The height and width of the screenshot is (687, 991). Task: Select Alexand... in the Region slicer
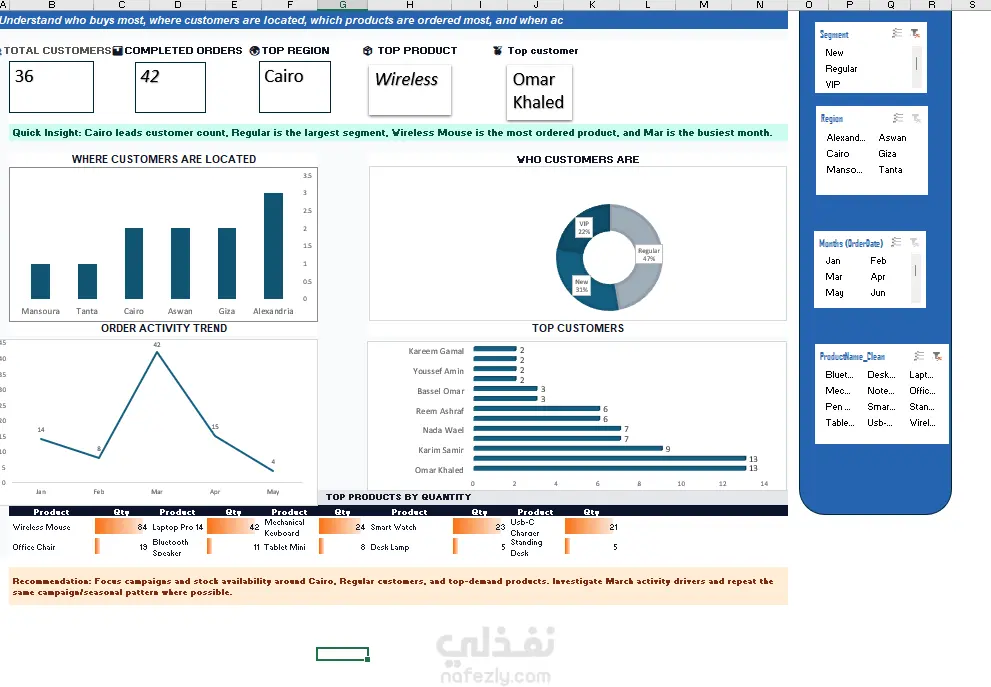846,138
